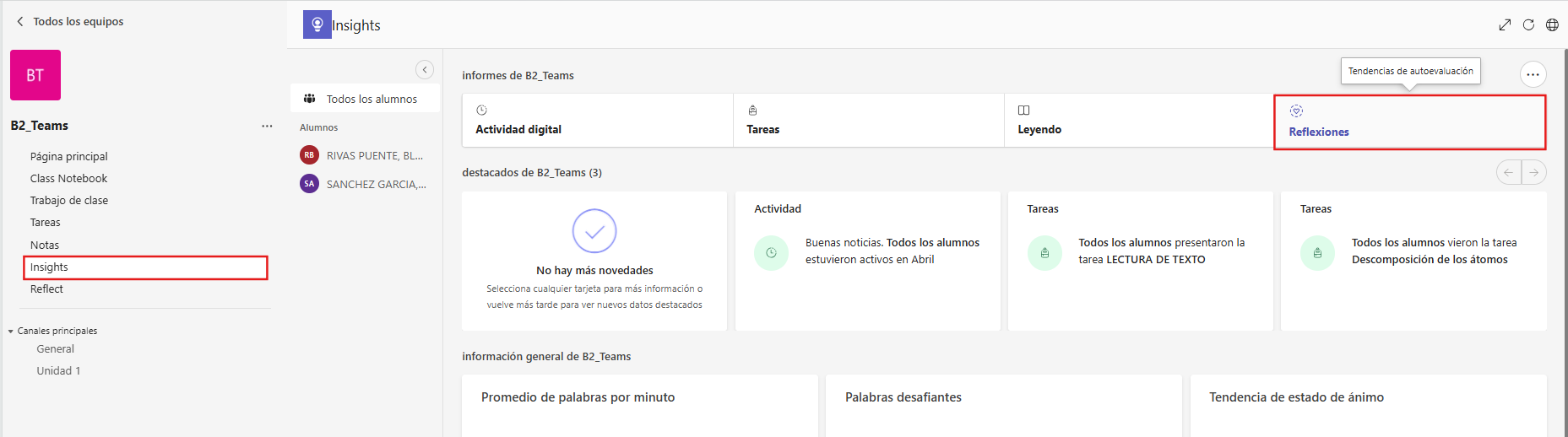This screenshot has height=437, width=1568.
Task: Show next highlights arrow
Action: point(1534,172)
